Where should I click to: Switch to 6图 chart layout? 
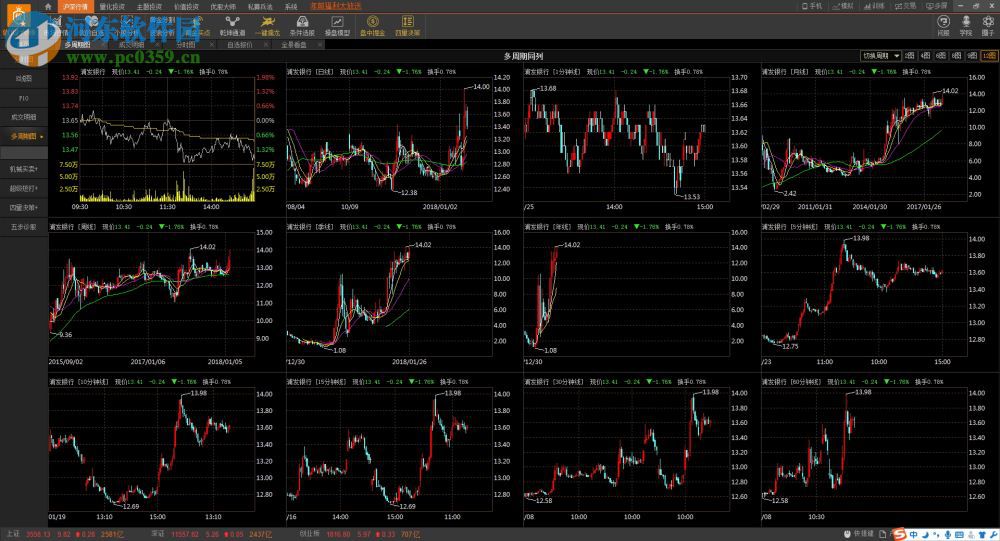coord(941,56)
